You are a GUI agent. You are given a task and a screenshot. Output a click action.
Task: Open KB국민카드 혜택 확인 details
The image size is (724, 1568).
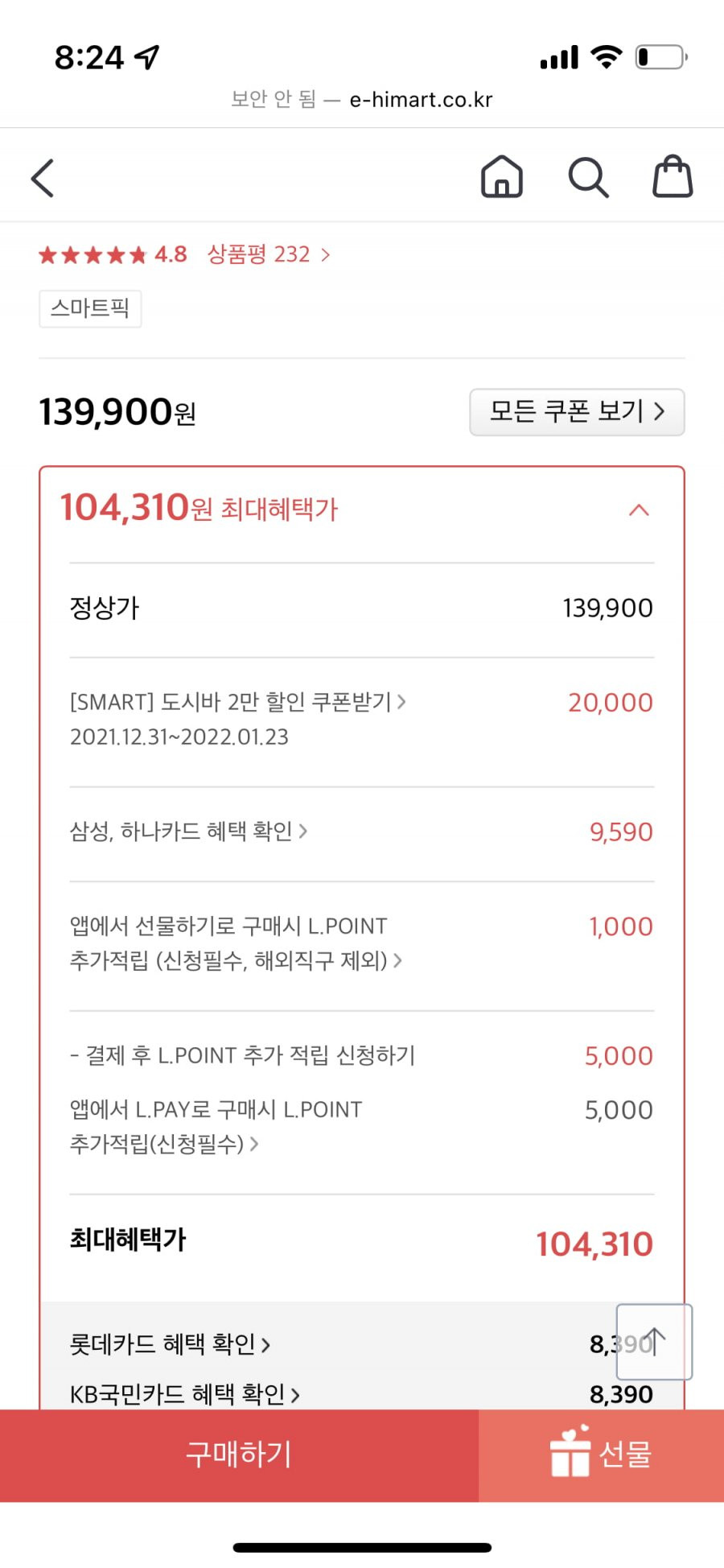click(x=185, y=1394)
